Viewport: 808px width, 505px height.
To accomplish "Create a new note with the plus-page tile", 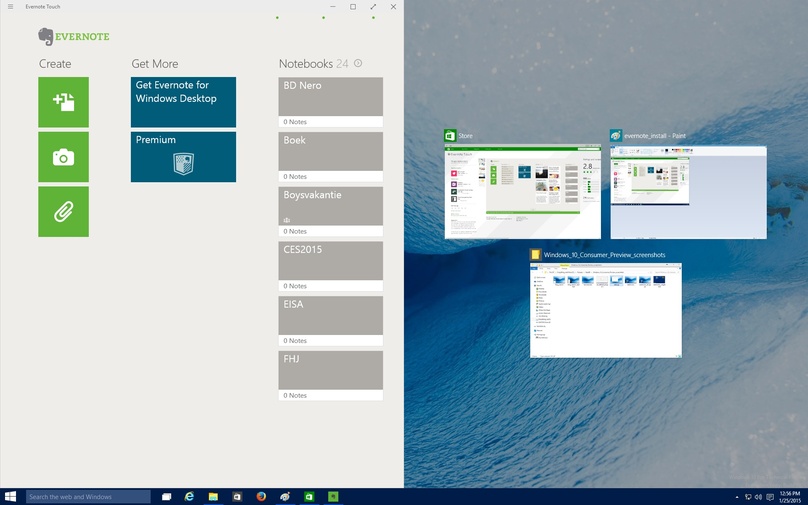I will tap(63, 102).
